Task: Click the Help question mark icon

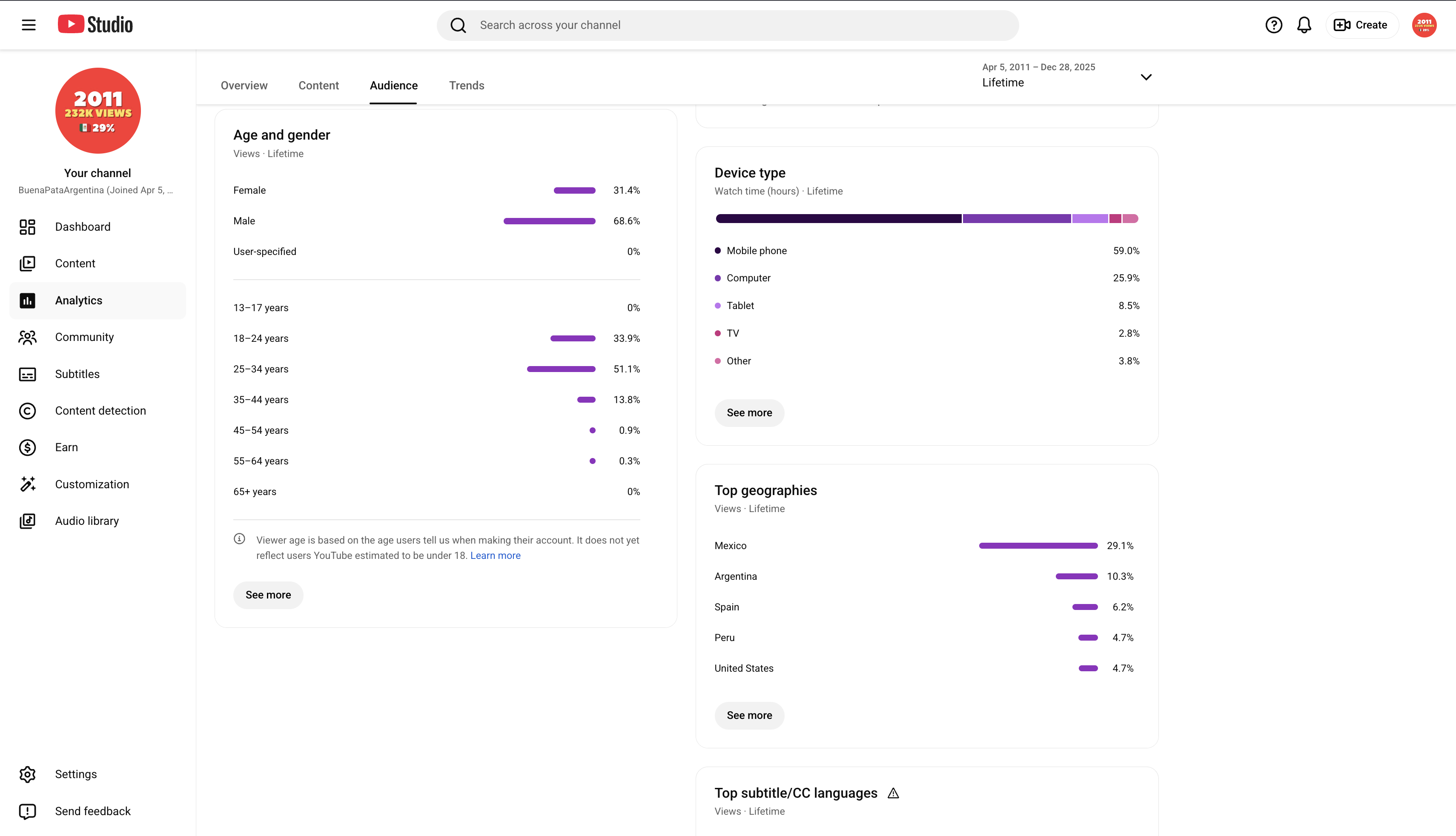Action: pos(1273,25)
